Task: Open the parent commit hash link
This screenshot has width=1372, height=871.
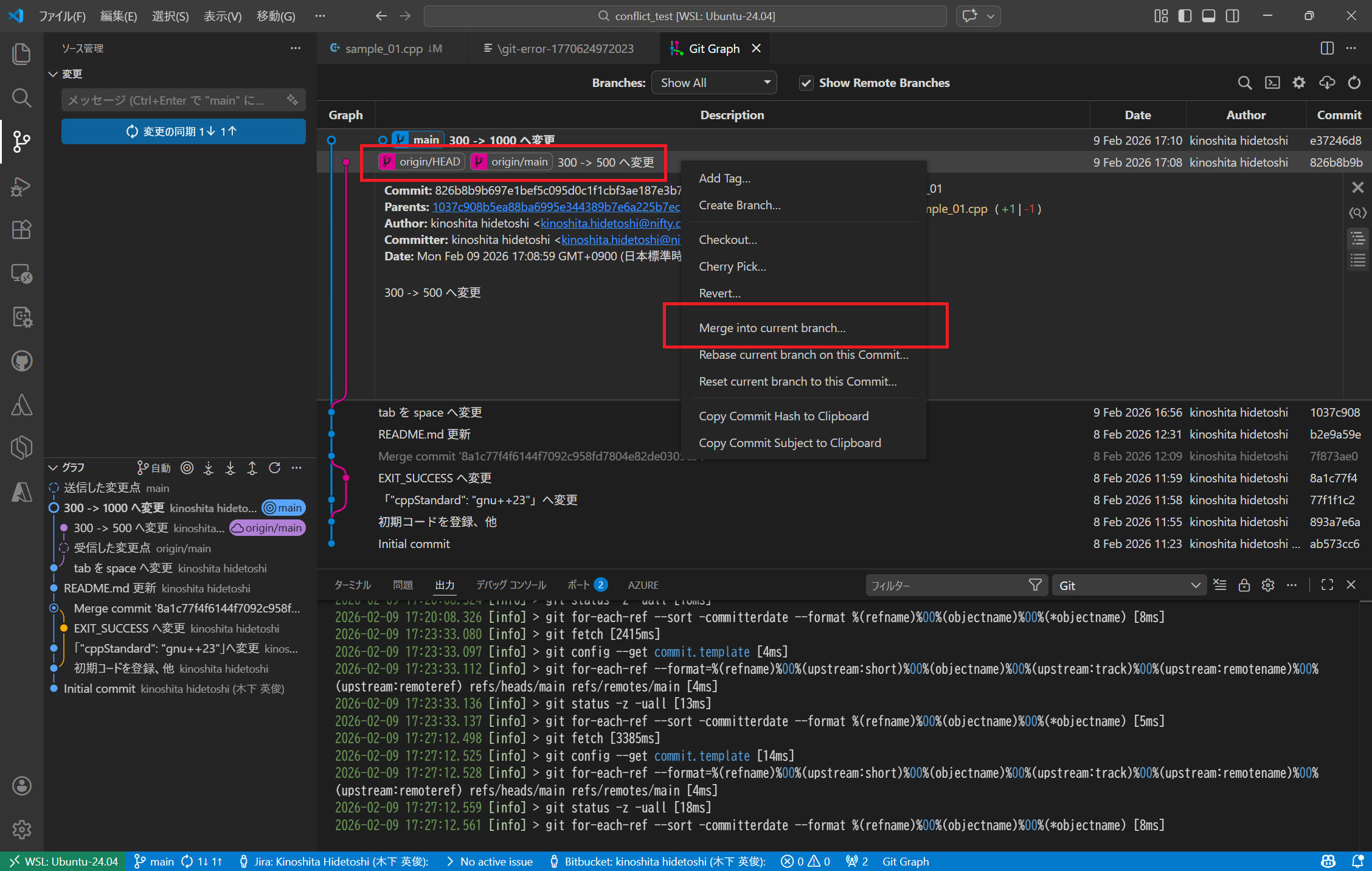Action: pos(556,207)
